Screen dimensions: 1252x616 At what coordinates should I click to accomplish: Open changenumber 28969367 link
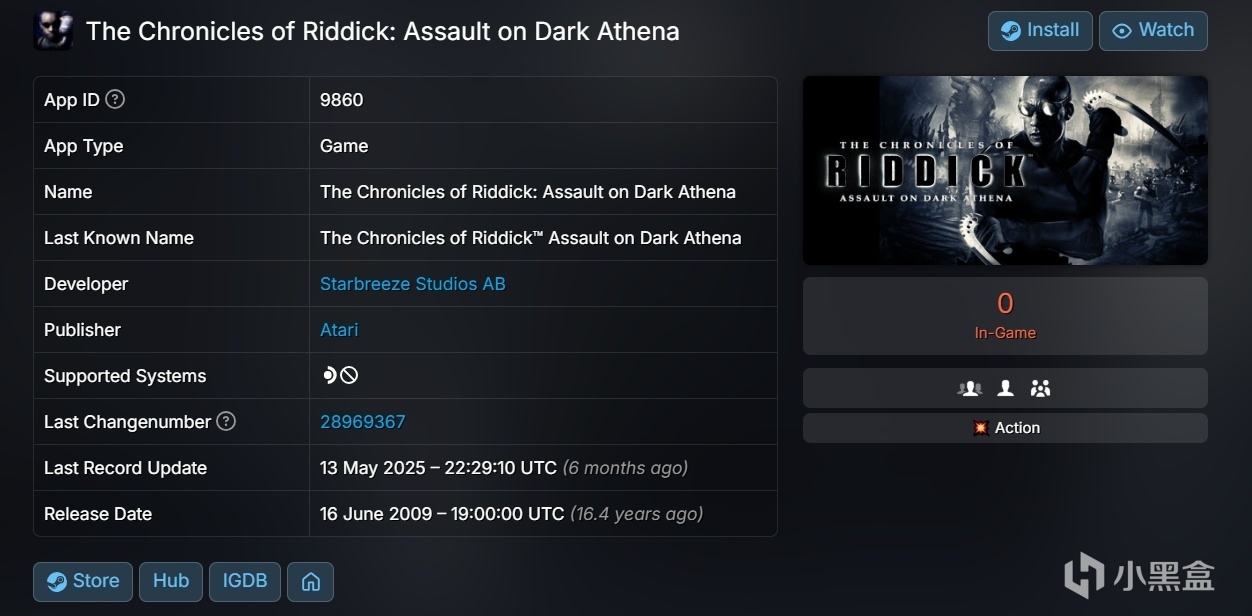[x=362, y=422]
